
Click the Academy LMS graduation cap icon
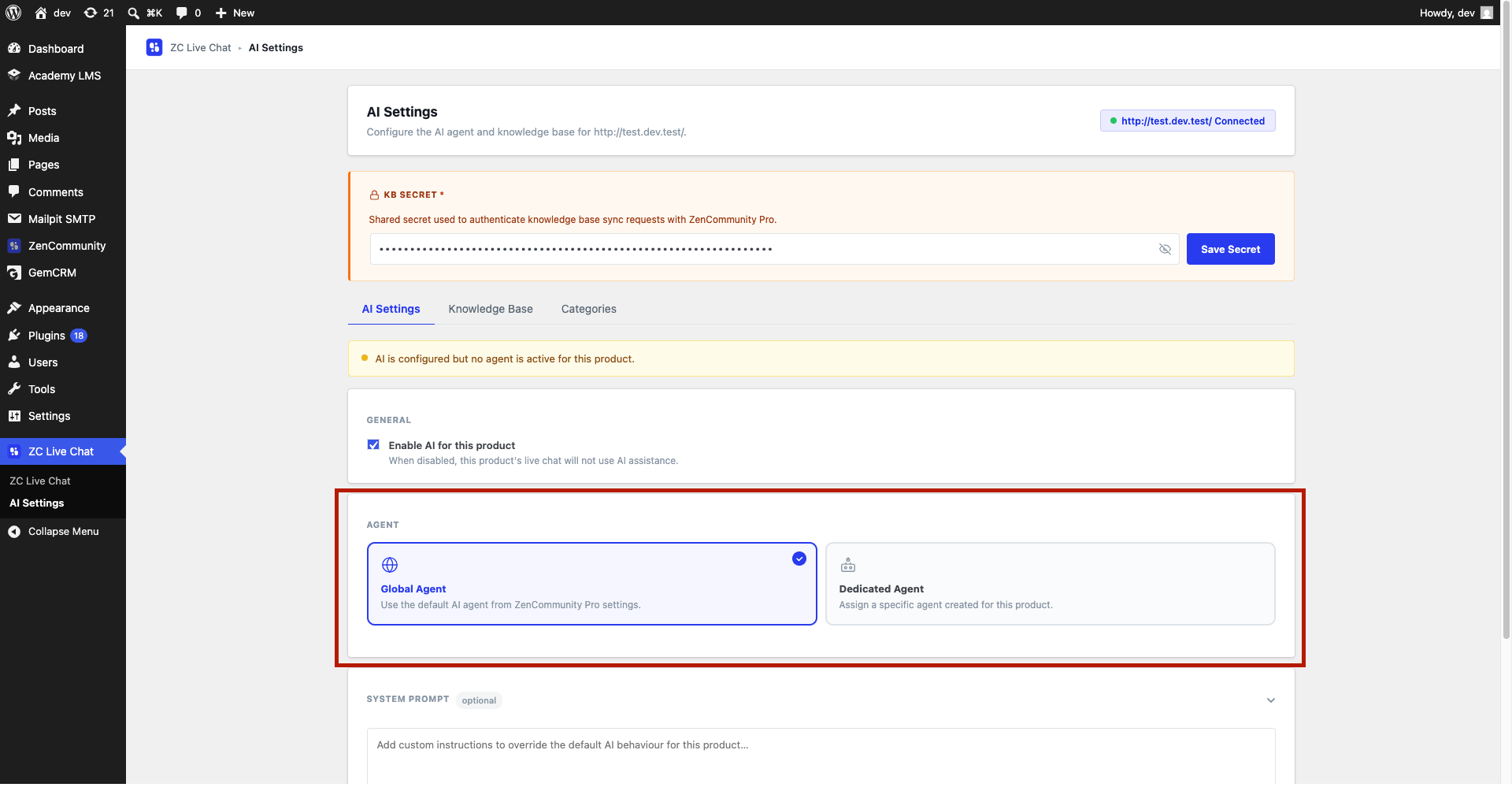point(14,75)
